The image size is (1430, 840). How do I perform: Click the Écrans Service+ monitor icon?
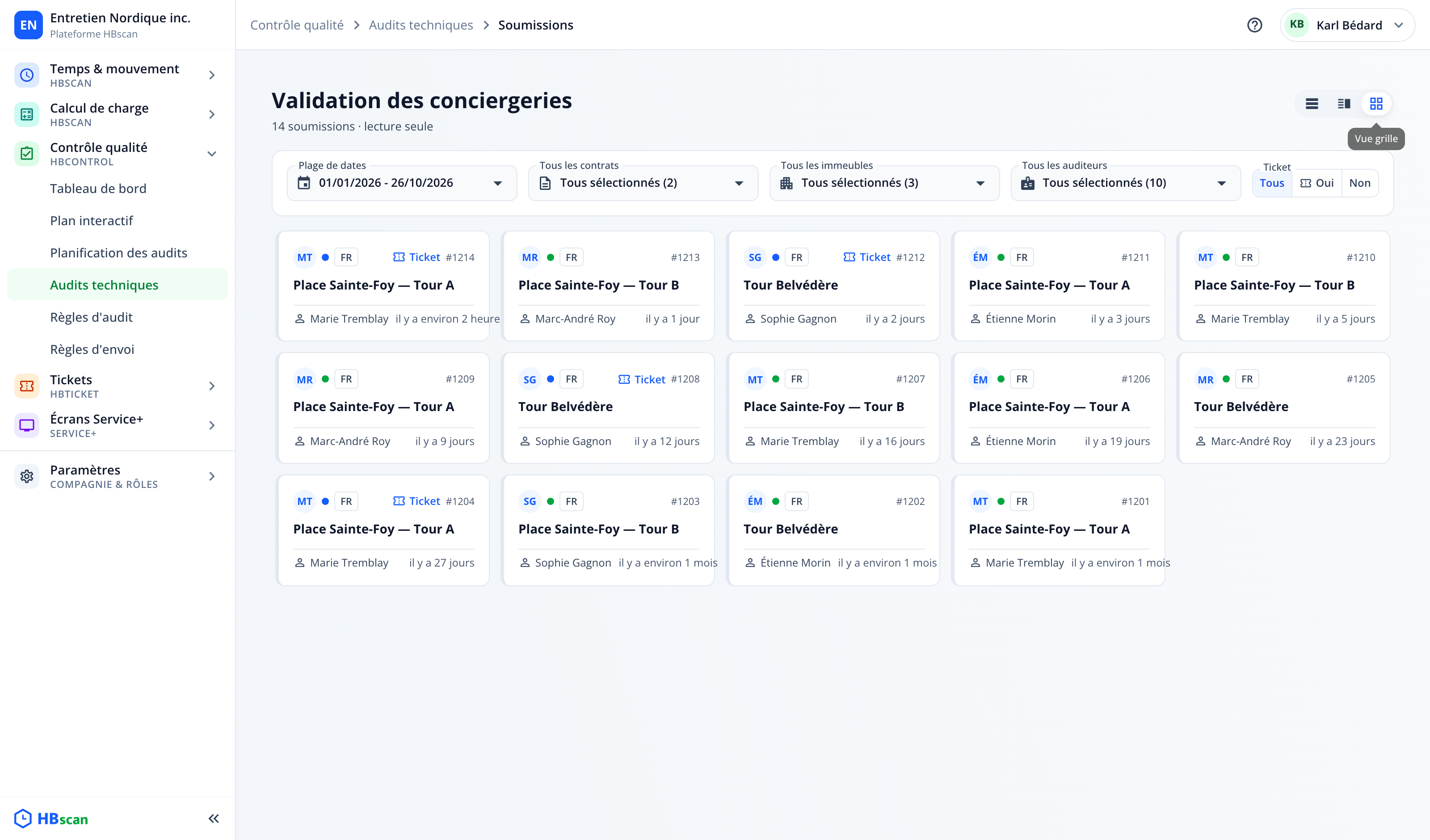click(27, 425)
